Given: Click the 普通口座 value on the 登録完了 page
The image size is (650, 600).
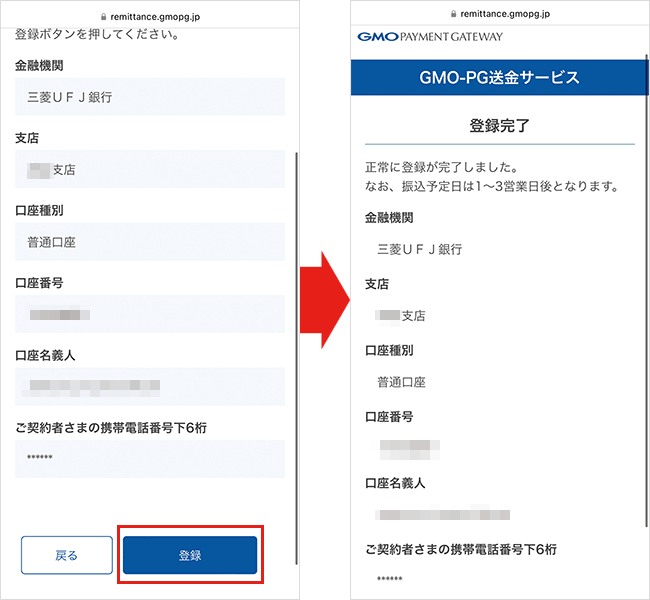Looking at the screenshot, I should (x=401, y=382).
